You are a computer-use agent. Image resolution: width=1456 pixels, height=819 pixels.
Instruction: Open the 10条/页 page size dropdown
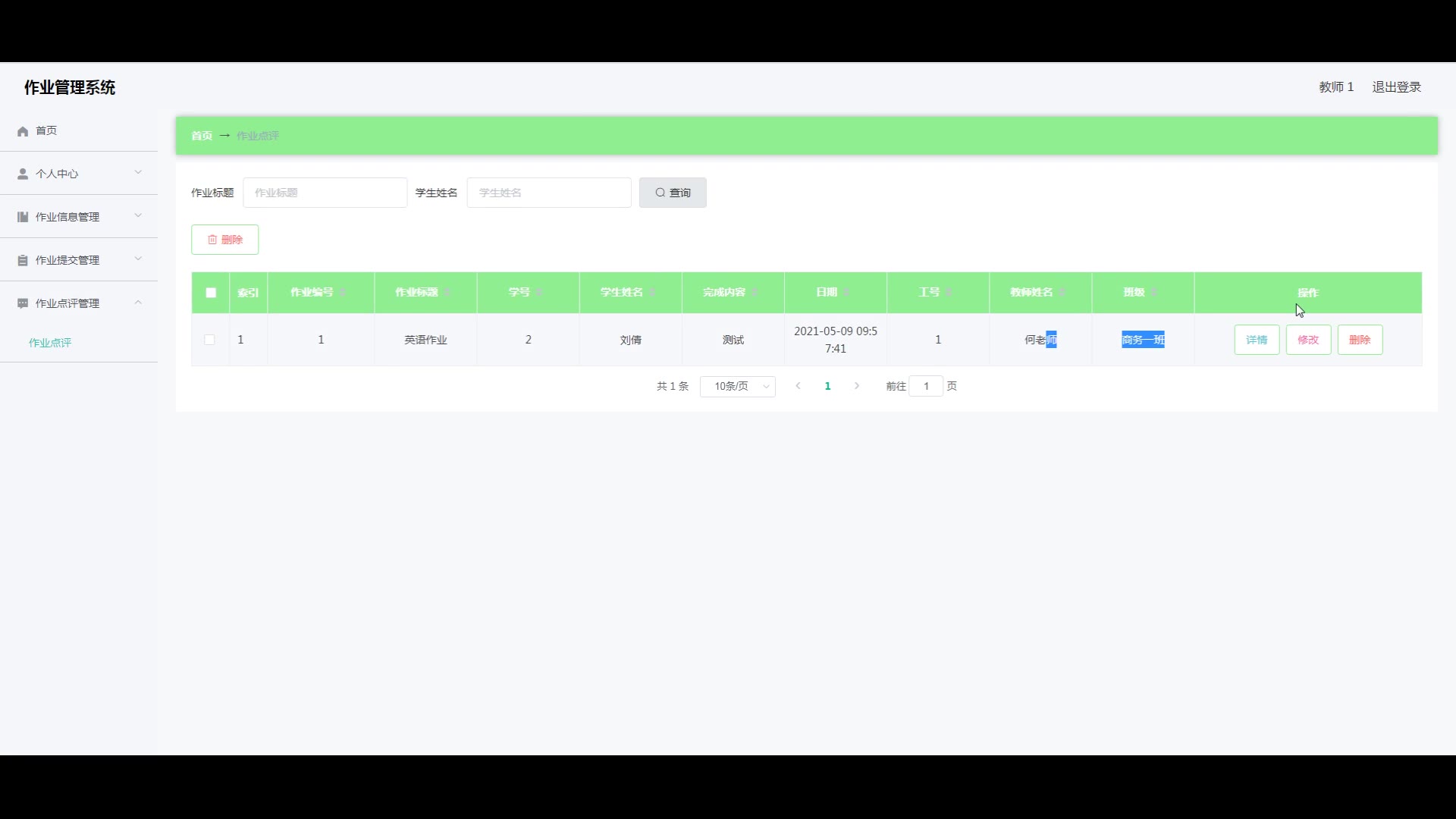pos(737,387)
